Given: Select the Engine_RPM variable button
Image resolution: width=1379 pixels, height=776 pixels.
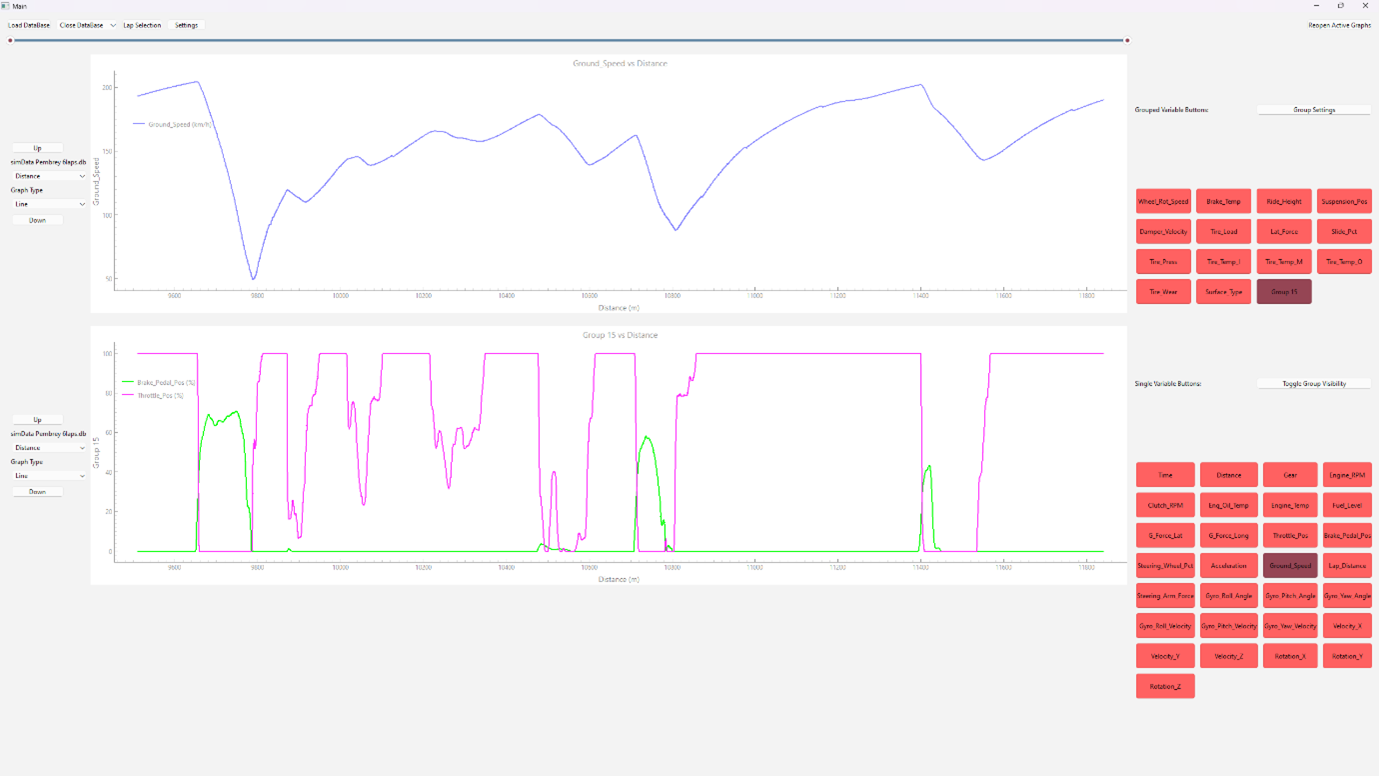Looking at the screenshot, I should point(1346,475).
